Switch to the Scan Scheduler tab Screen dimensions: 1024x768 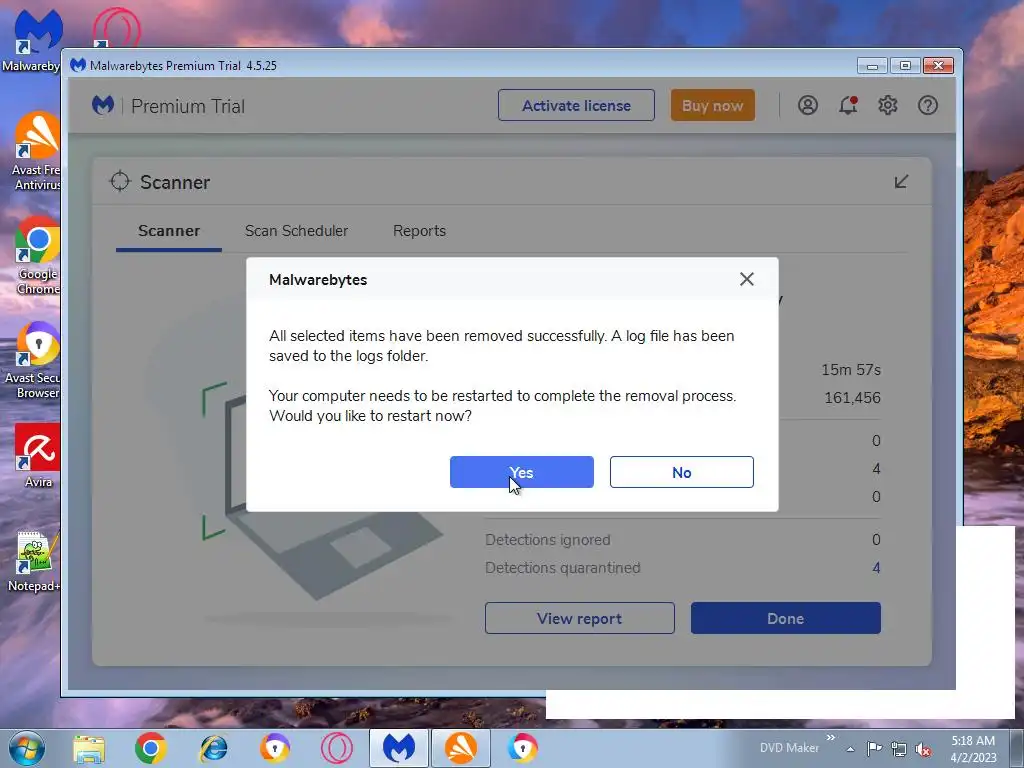pyautogui.click(x=296, y=231)
